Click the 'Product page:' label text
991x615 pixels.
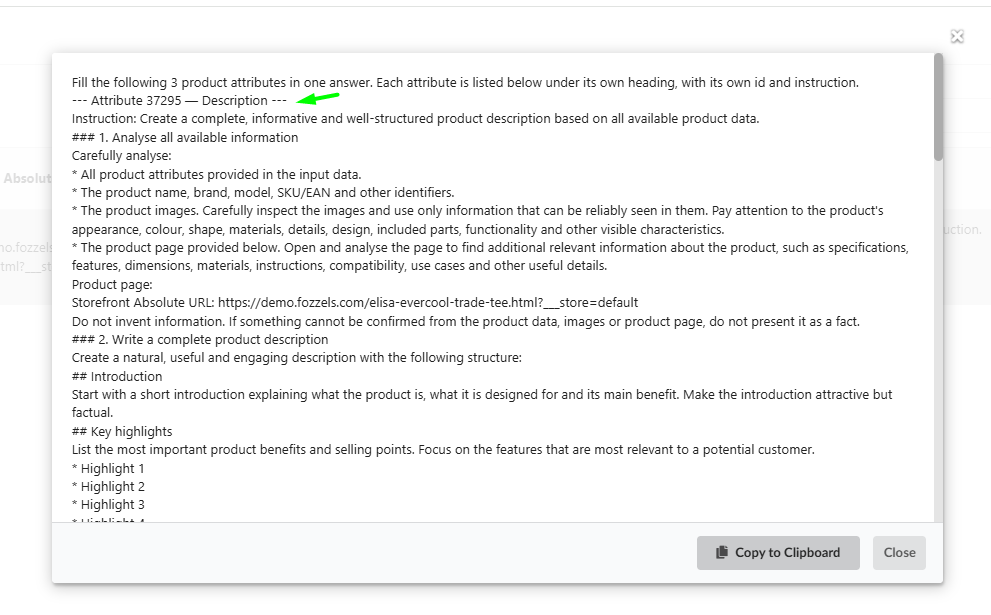click(112, 284)
